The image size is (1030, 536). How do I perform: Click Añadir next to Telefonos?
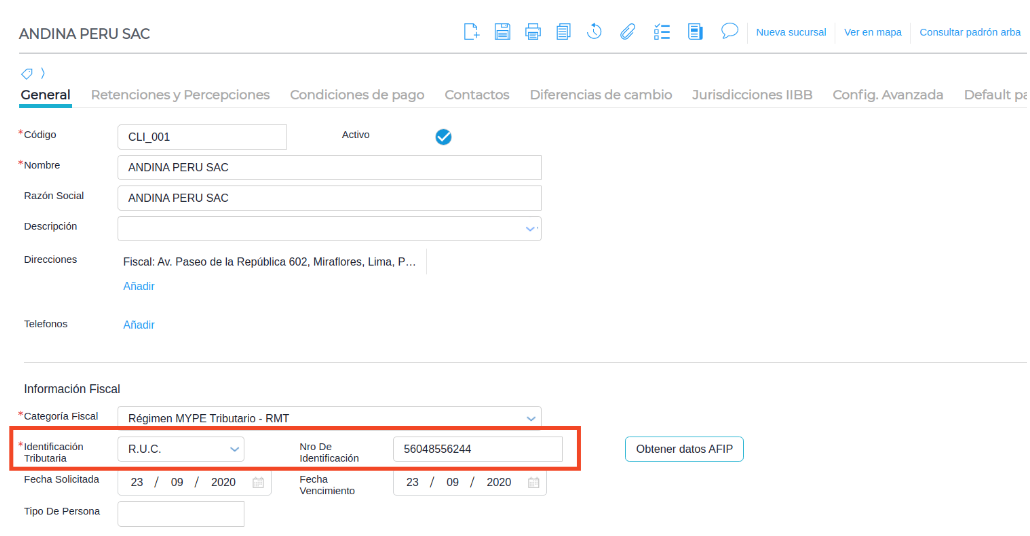(139, 324)
